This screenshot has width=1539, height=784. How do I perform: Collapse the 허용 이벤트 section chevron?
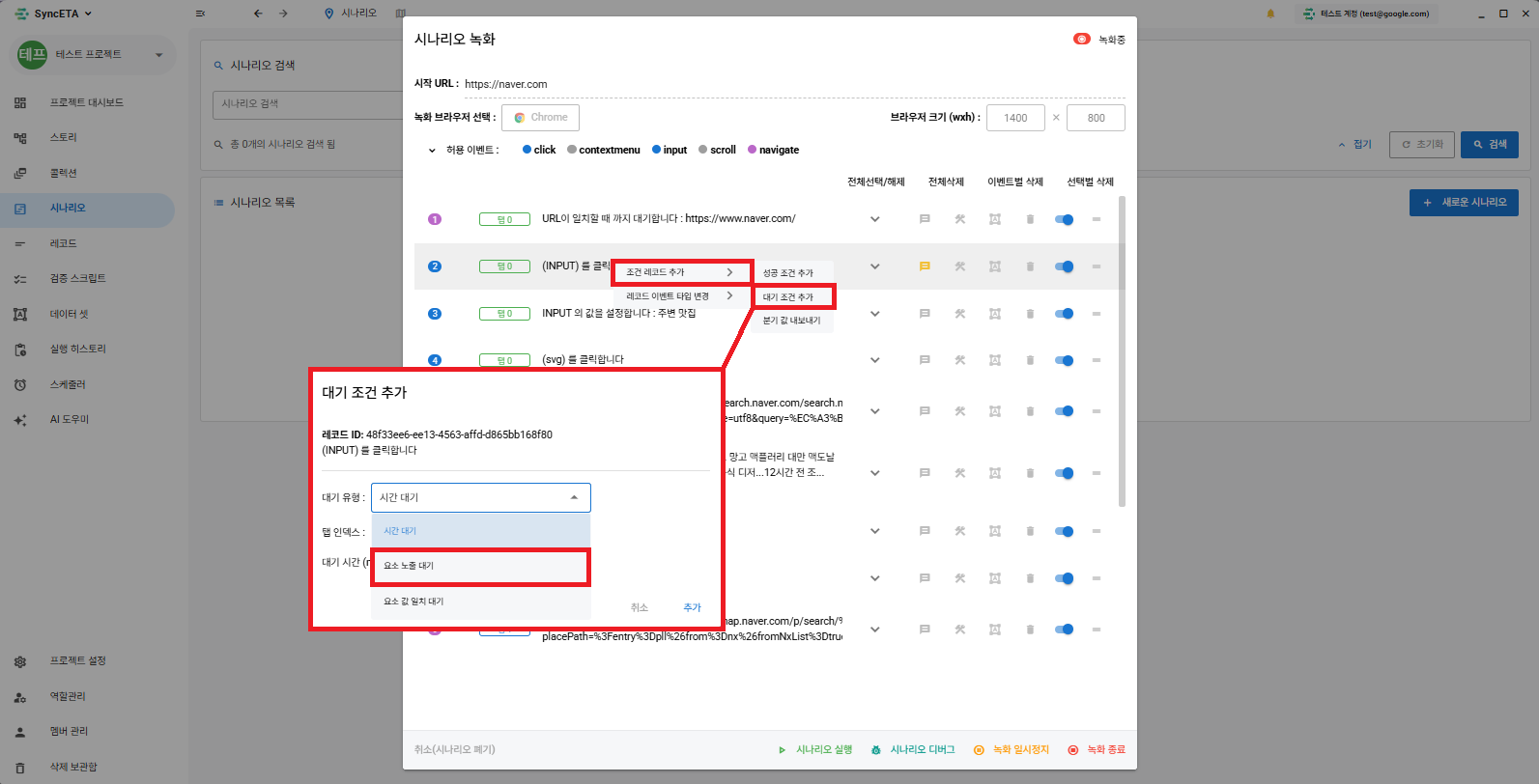point(432,150)
